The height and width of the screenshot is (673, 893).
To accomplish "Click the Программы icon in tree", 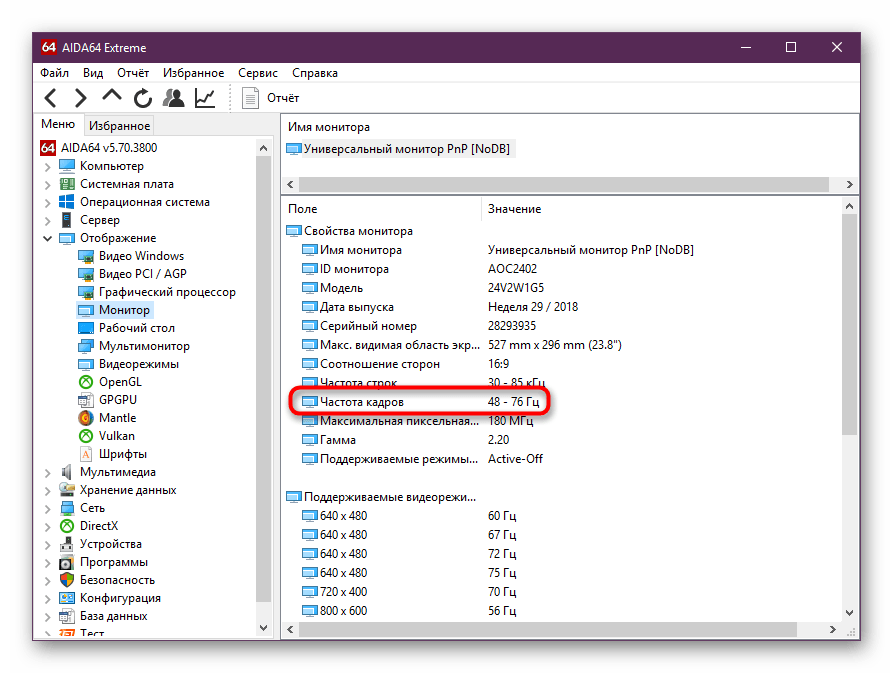I will [x=67, y=563].
